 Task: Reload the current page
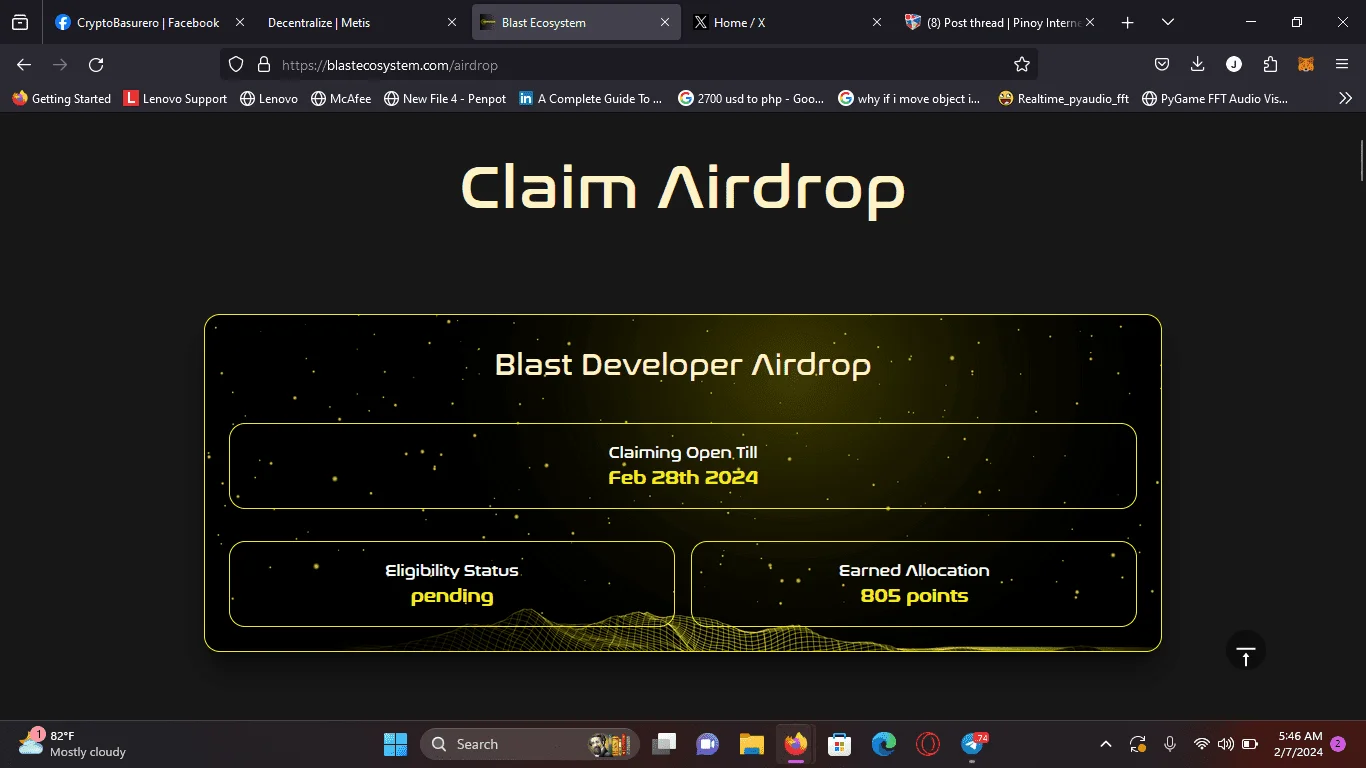coord(96,64)
